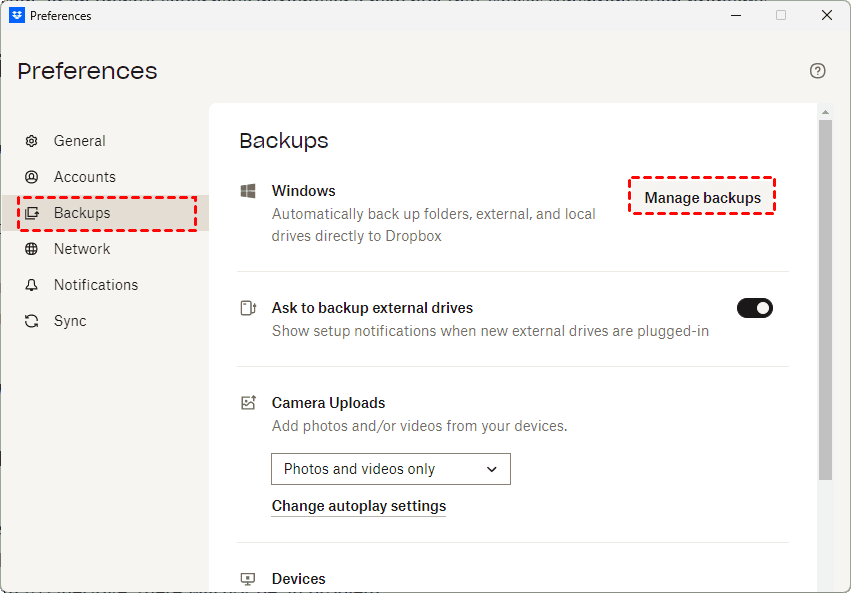Open the Photos and videos only dropdown

(x=390, y=469)
